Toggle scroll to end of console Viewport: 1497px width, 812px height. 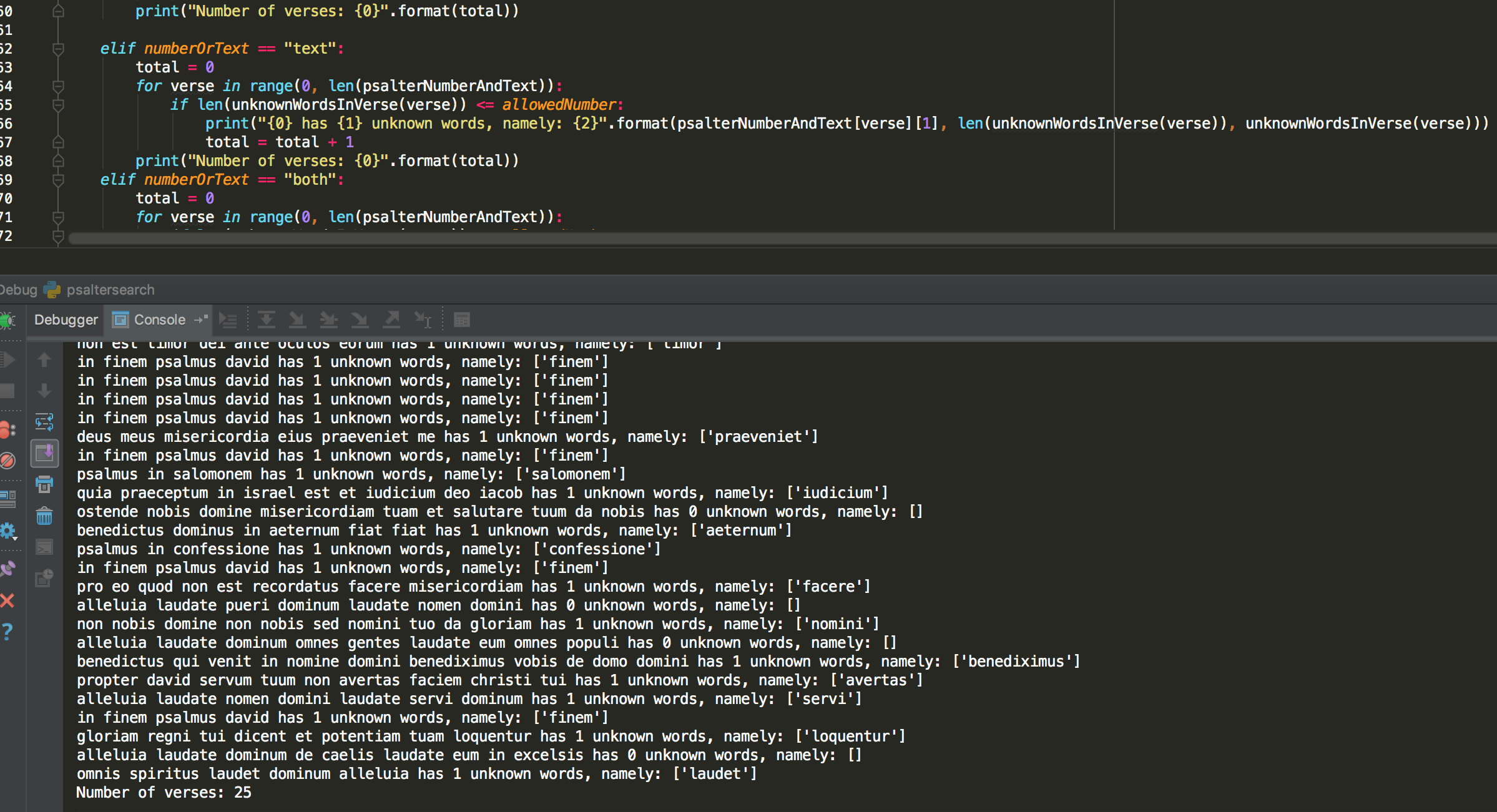[x=44, y=453]
